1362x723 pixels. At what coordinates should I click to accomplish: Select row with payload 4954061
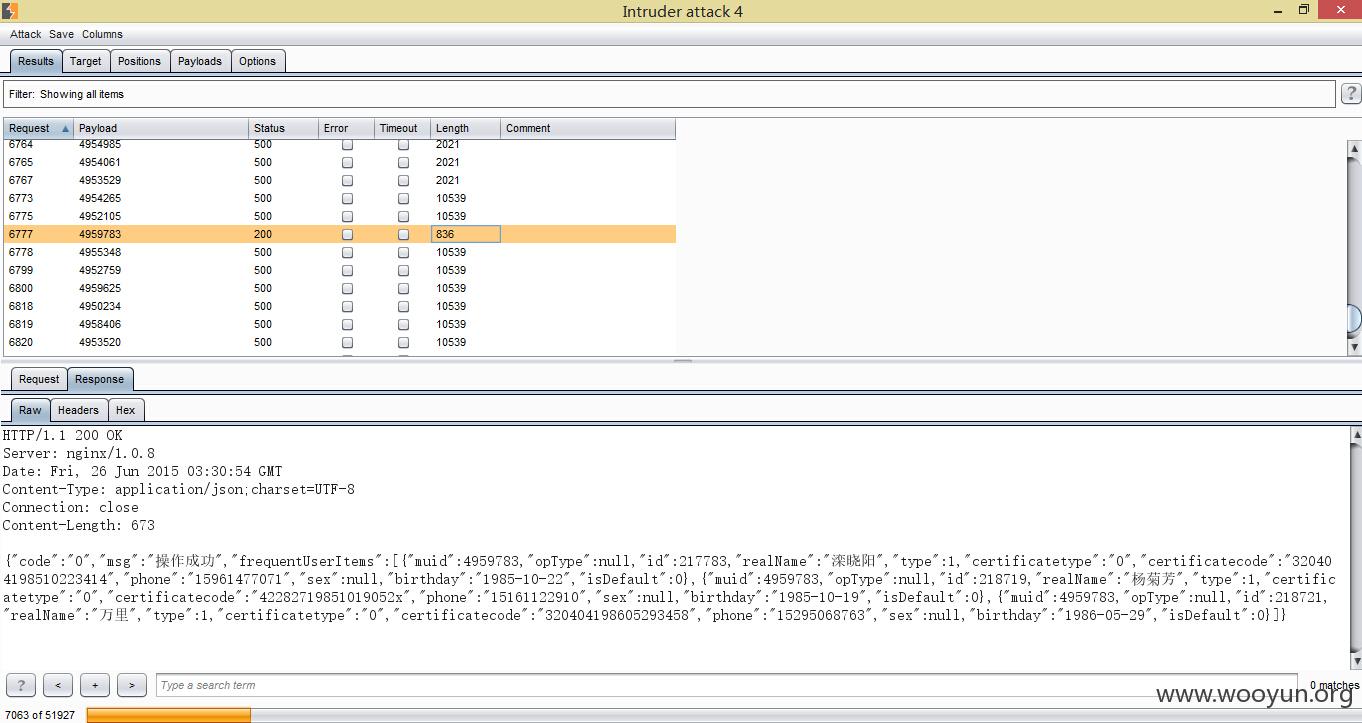click(339, 162)
